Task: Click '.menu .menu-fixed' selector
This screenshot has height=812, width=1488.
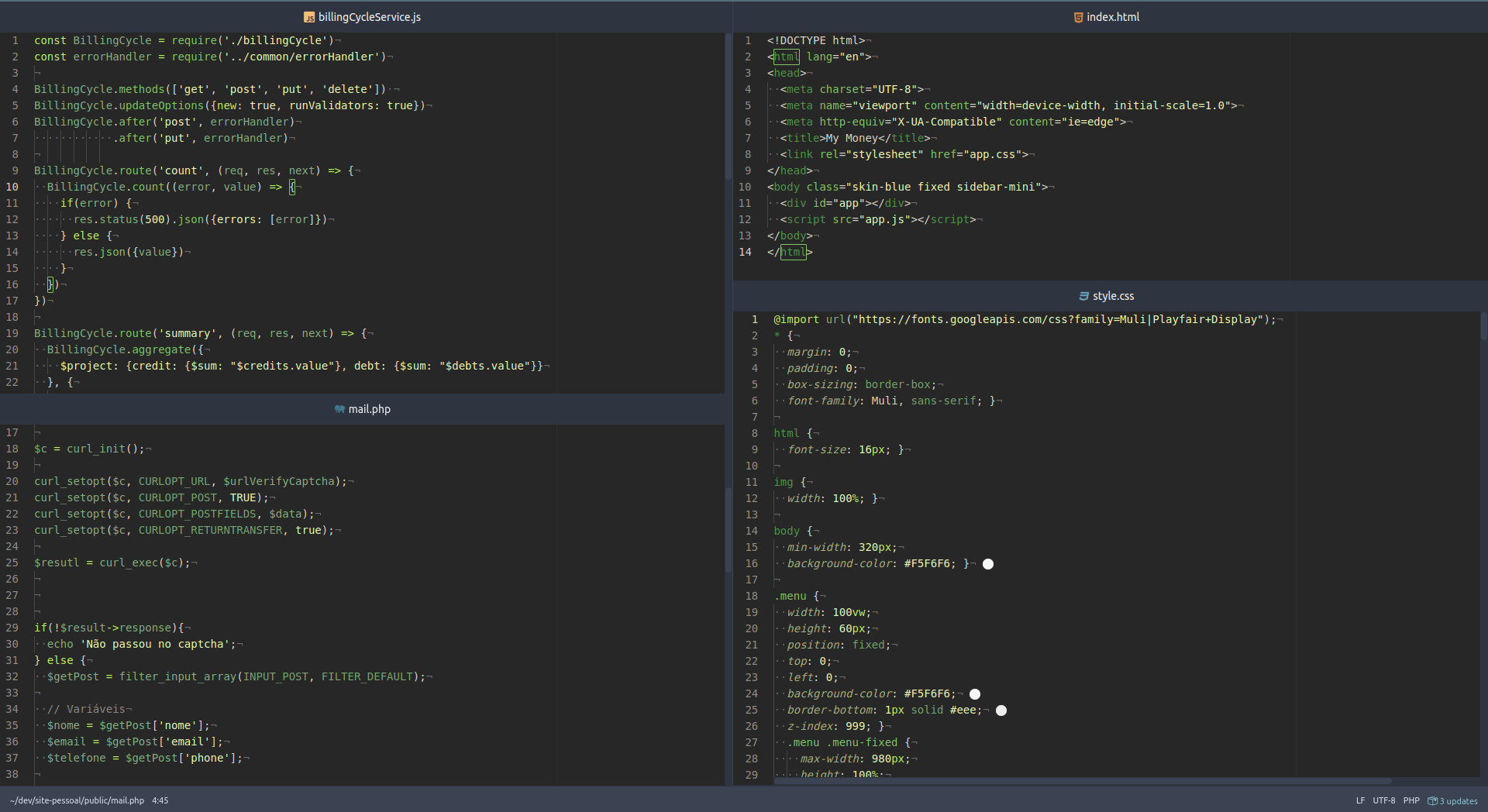Action: click(x=842, y=742)
